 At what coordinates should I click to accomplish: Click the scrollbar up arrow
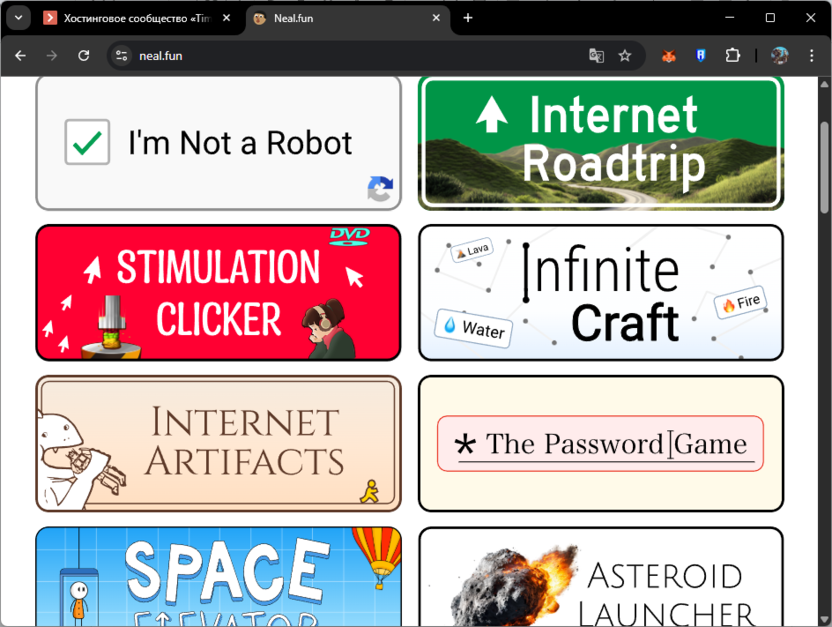824,84
